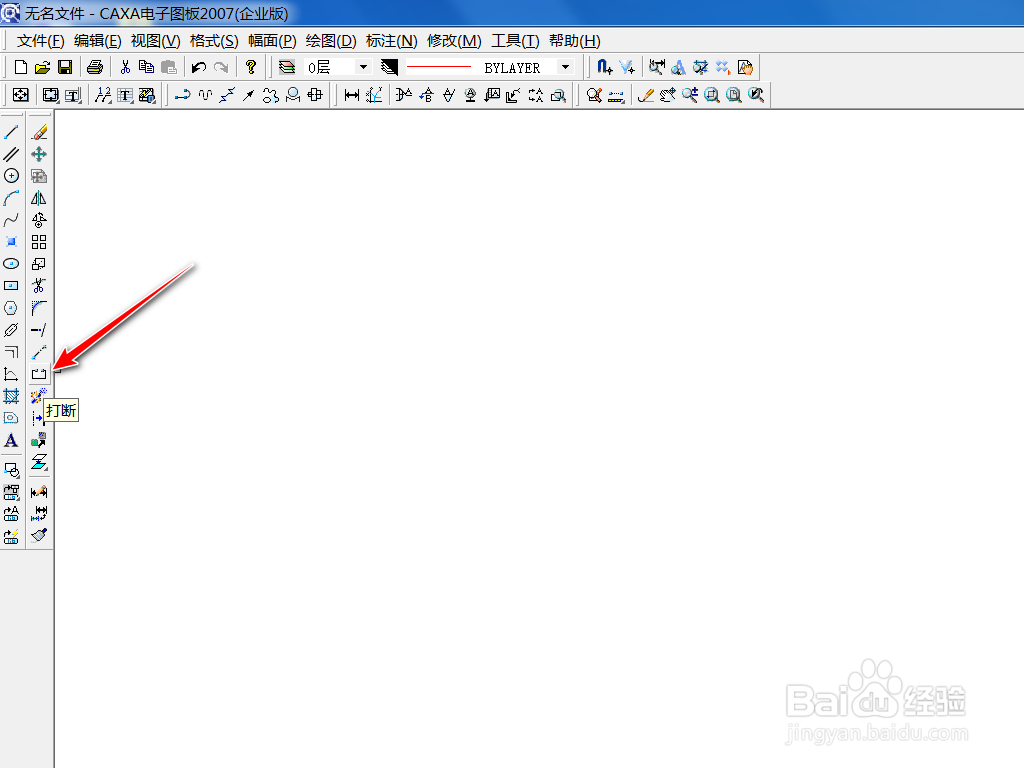Click the Array tool grid icon
1024x768 pixels.
[39, 242]
